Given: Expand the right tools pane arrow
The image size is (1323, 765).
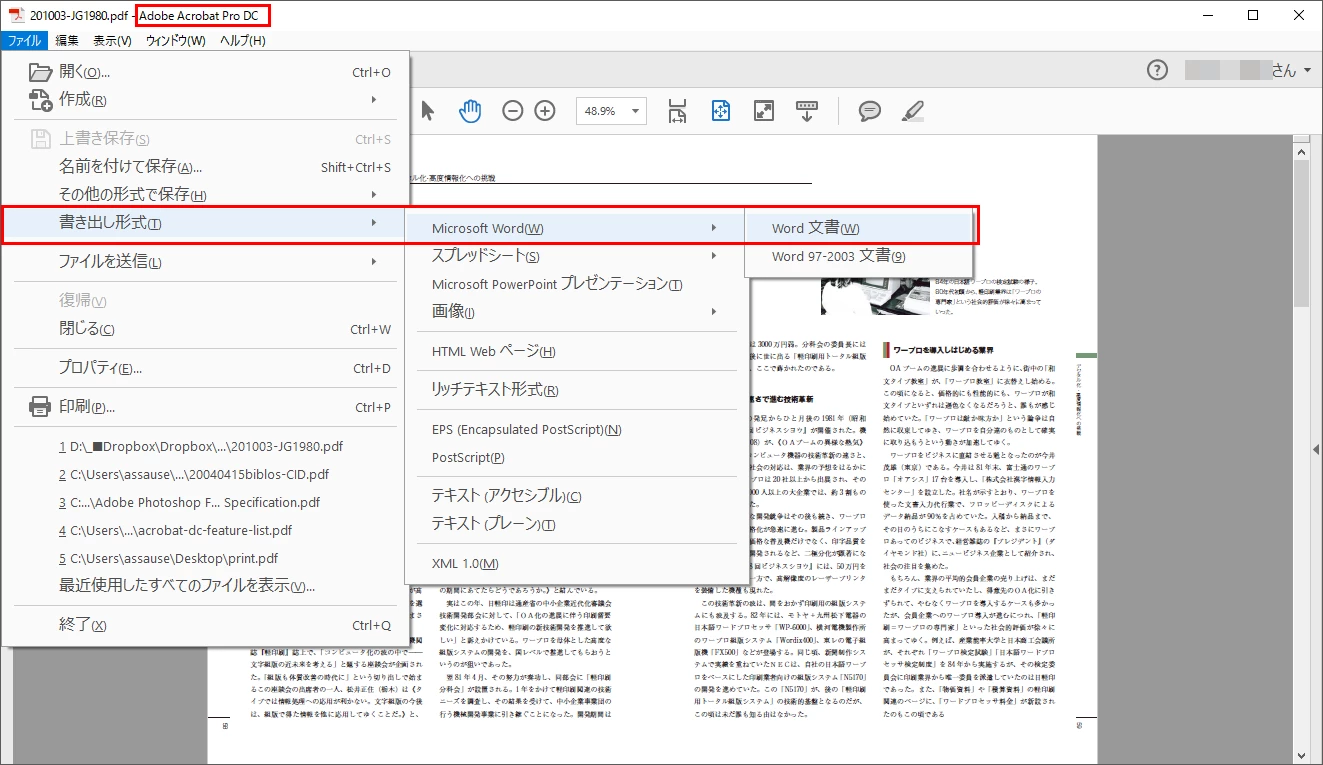Looking at the screenshot, I should point(1316,450).
